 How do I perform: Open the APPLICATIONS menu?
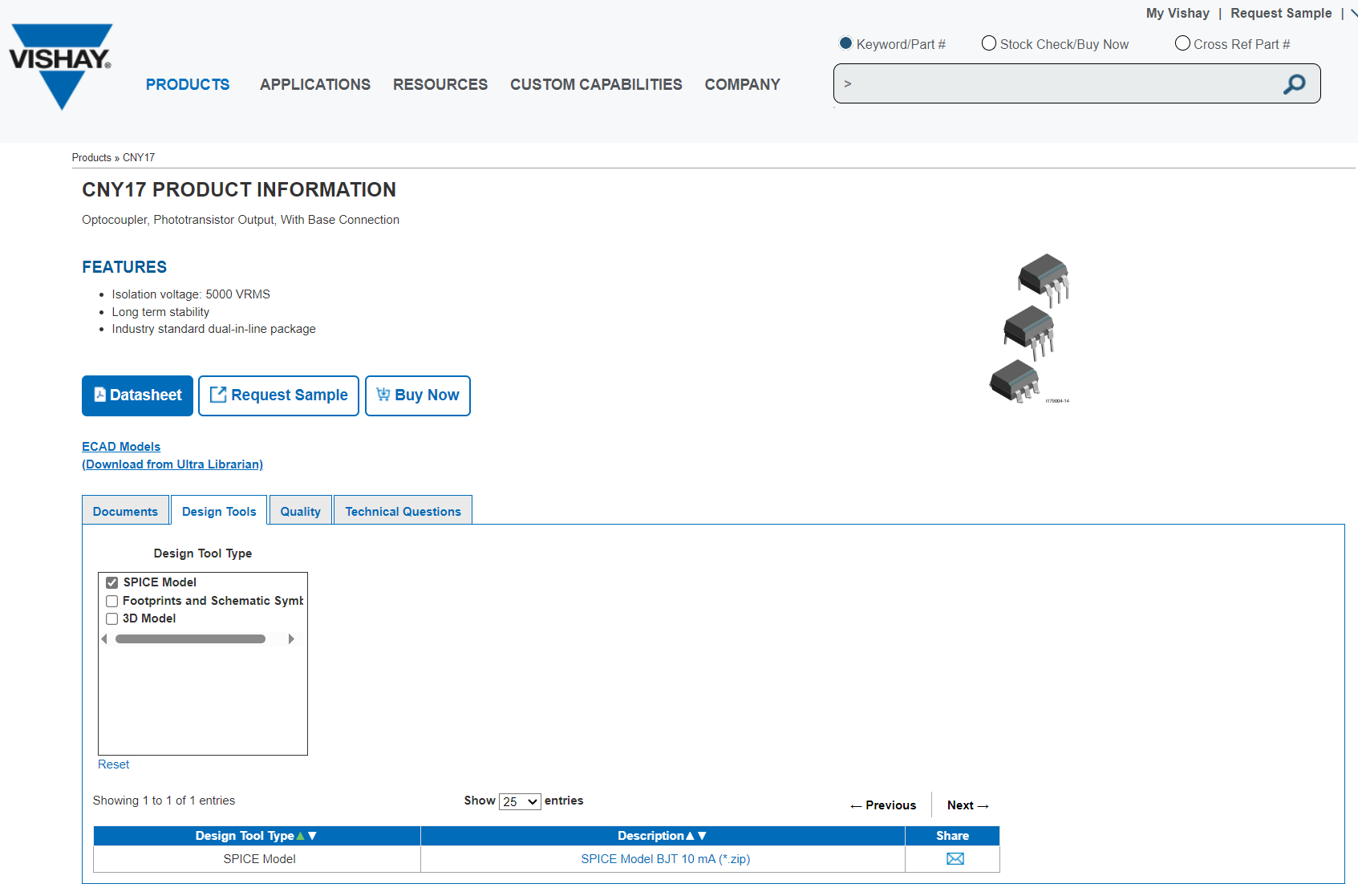(x=315, y=84)
